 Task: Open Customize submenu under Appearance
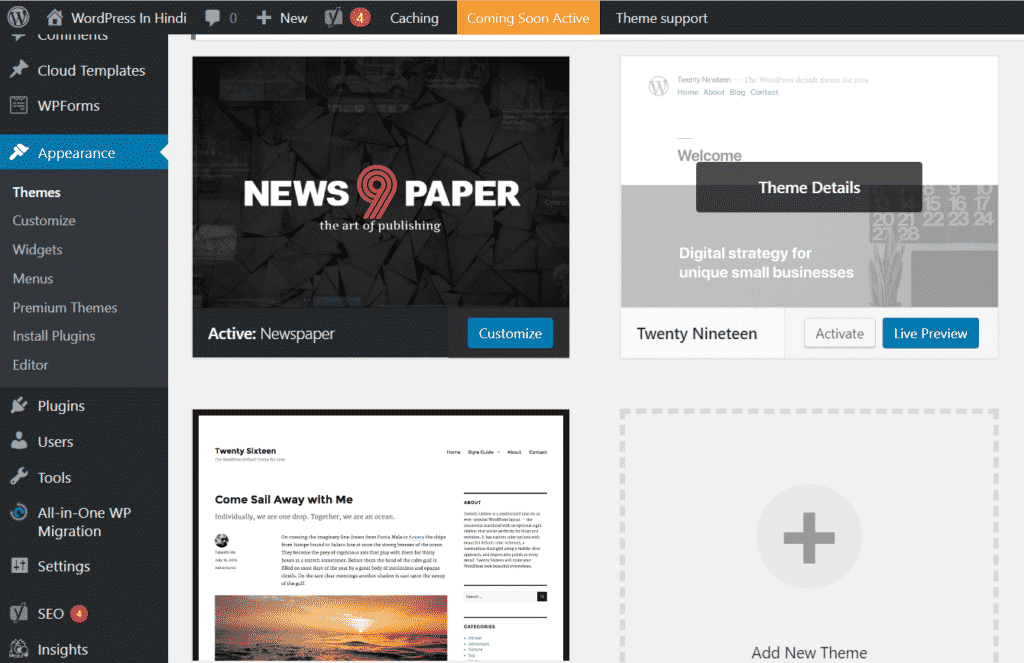(x=44, y=221)
